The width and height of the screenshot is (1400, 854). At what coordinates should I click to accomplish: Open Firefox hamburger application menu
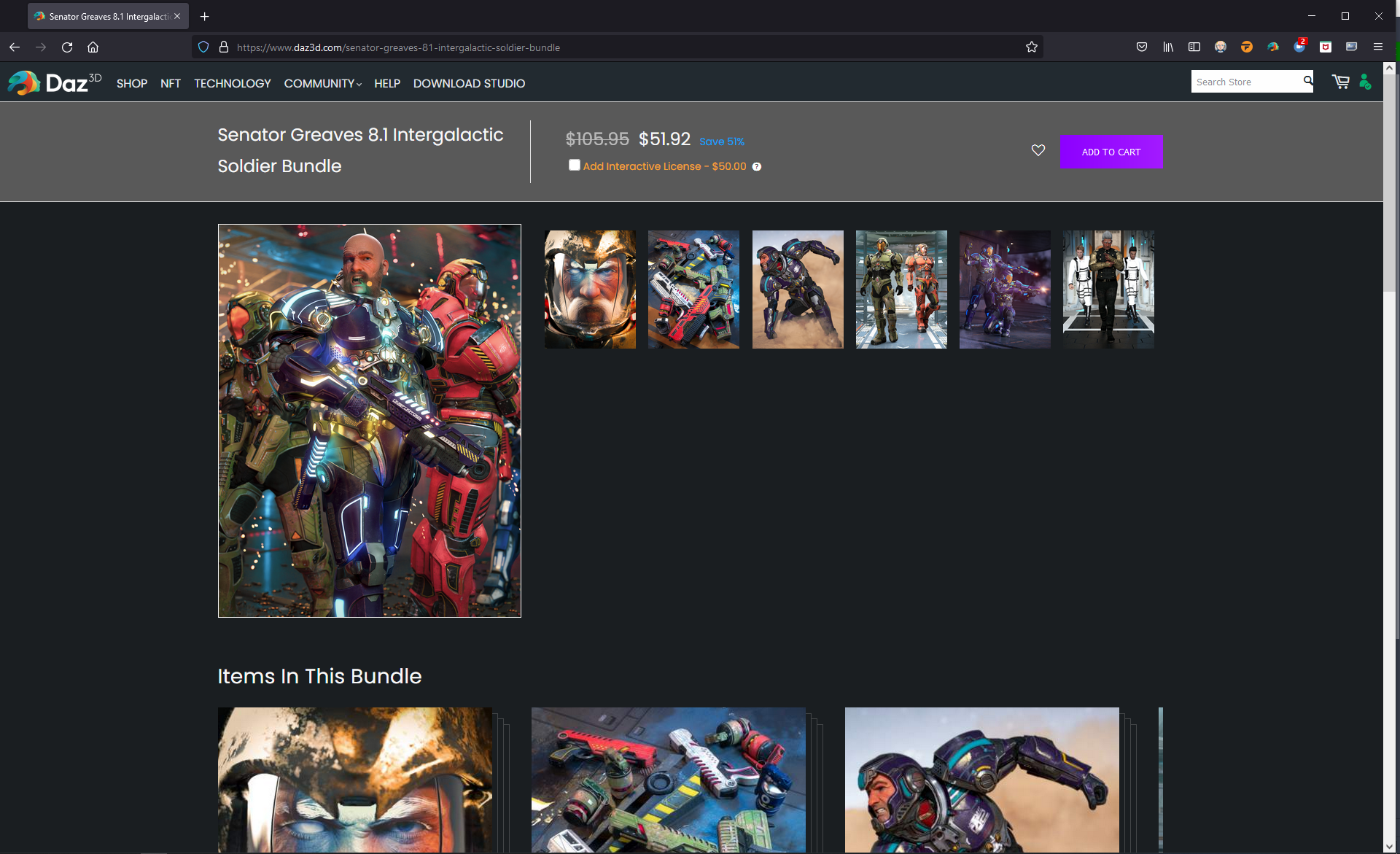[1377, 47]
